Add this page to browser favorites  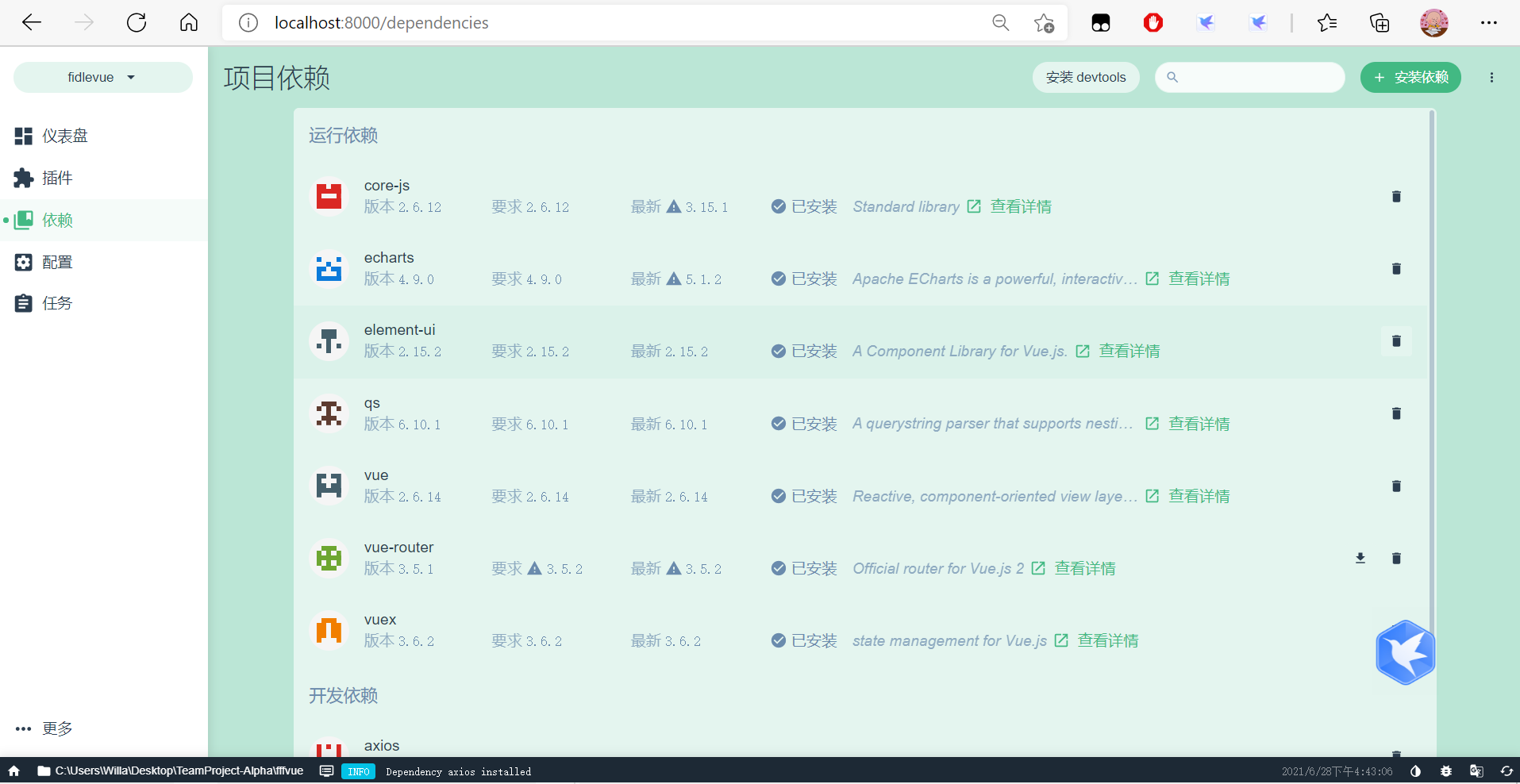[1044, 23]
